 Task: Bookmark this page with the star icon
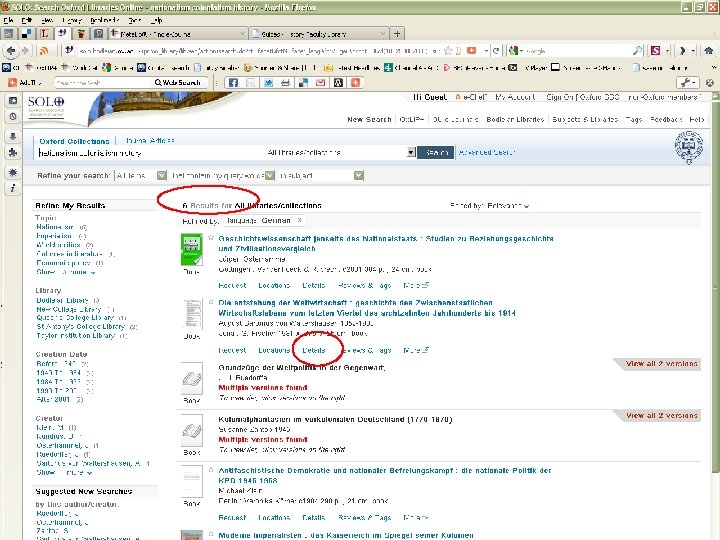[x=449, y=51]
